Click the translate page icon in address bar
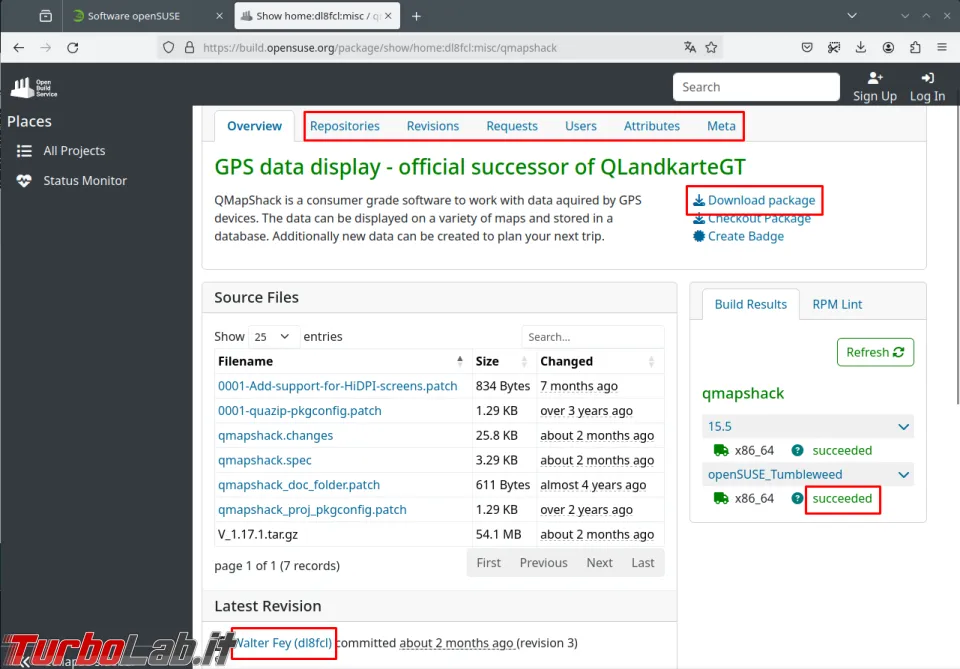Viewport: 960px width, 669px height. coord(690,48)
